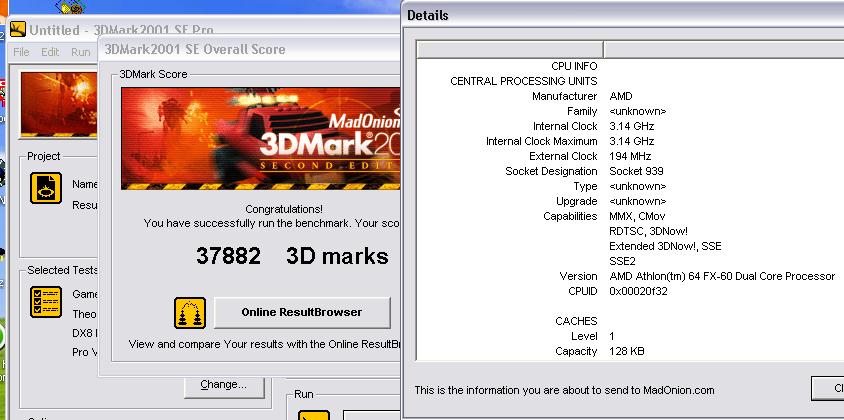Select the Internal Clock Maximum row

(630, 141)
